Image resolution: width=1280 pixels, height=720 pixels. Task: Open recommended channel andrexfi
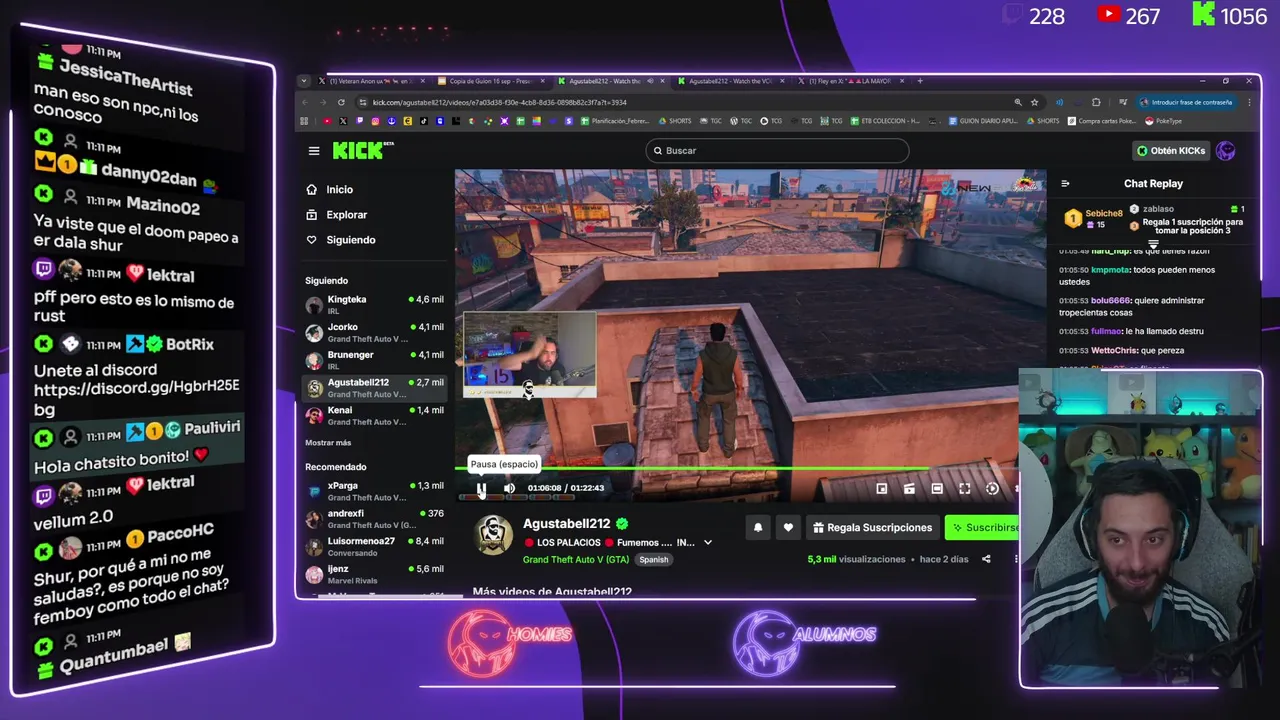click(x=375, y=519)
